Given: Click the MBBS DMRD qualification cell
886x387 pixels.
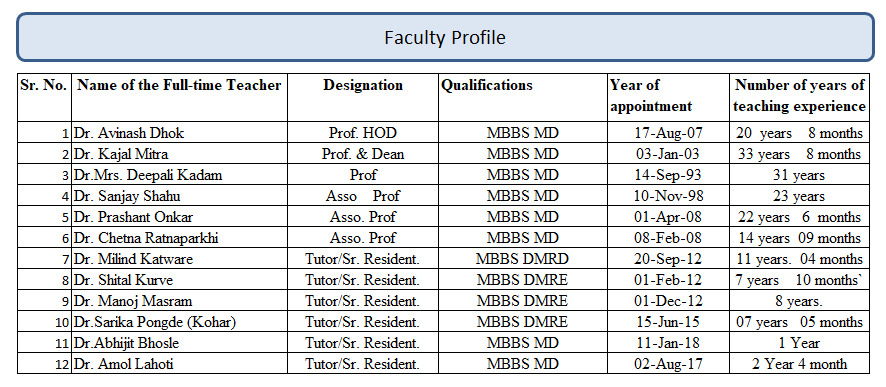Looking at the screenshot, I should 523,259.
